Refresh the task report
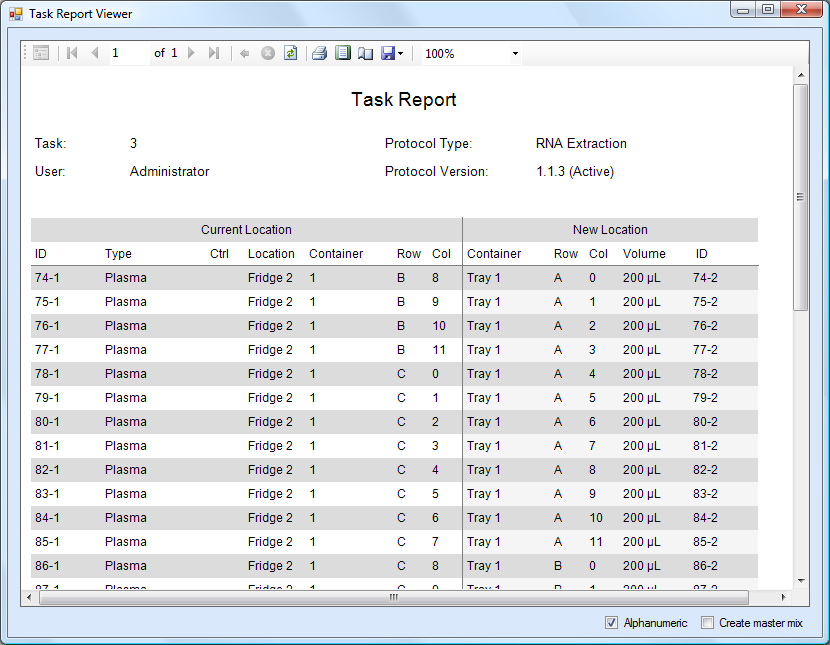830x645 pixels. coord(291,53)
